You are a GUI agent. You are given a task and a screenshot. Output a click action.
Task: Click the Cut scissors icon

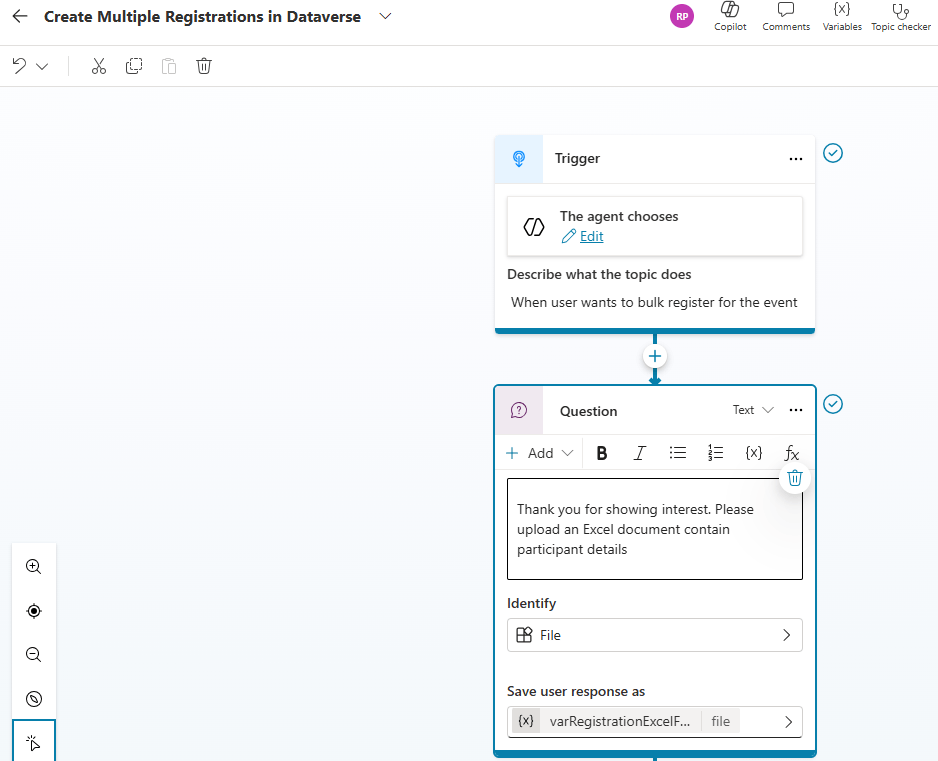(98, 66)
